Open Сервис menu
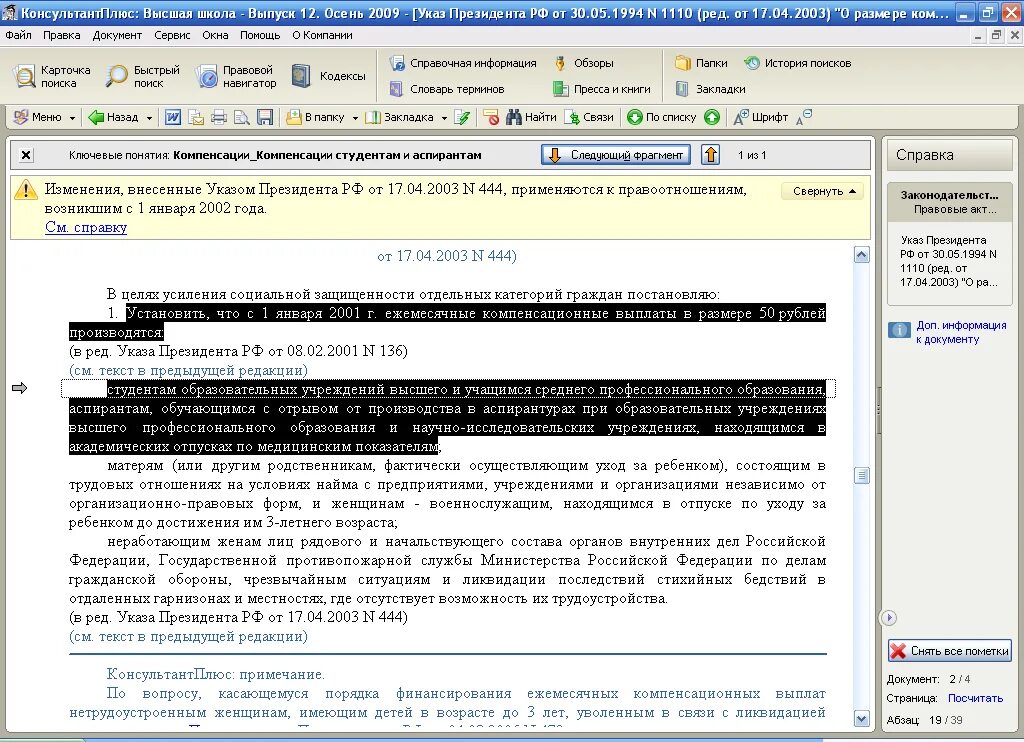Image resolution: width=1024 pixels, height=742 pixels. click(172, 35)
